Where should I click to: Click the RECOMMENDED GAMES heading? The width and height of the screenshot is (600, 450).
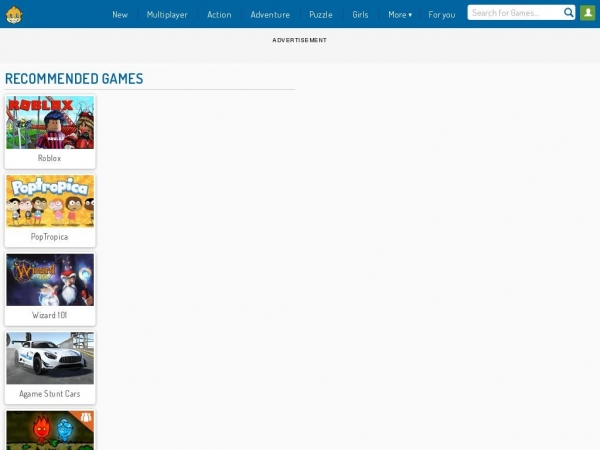pyautogui.click(x=74, y=79)
